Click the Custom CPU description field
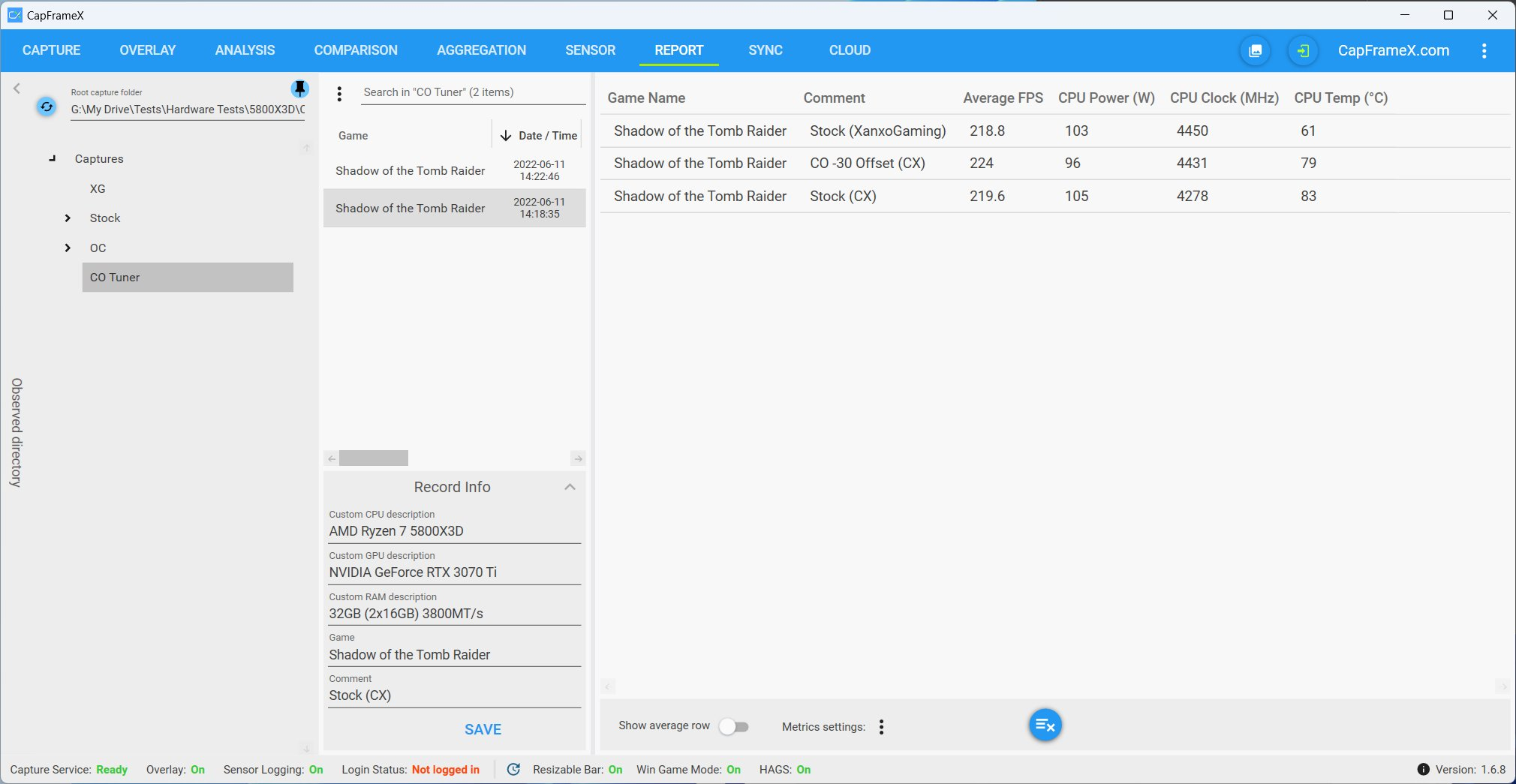 coord(455,531)
